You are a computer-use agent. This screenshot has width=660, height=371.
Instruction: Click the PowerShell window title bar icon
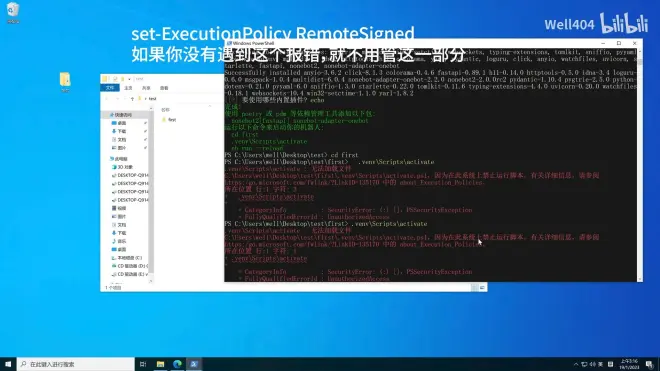click(x=229, y=43)
